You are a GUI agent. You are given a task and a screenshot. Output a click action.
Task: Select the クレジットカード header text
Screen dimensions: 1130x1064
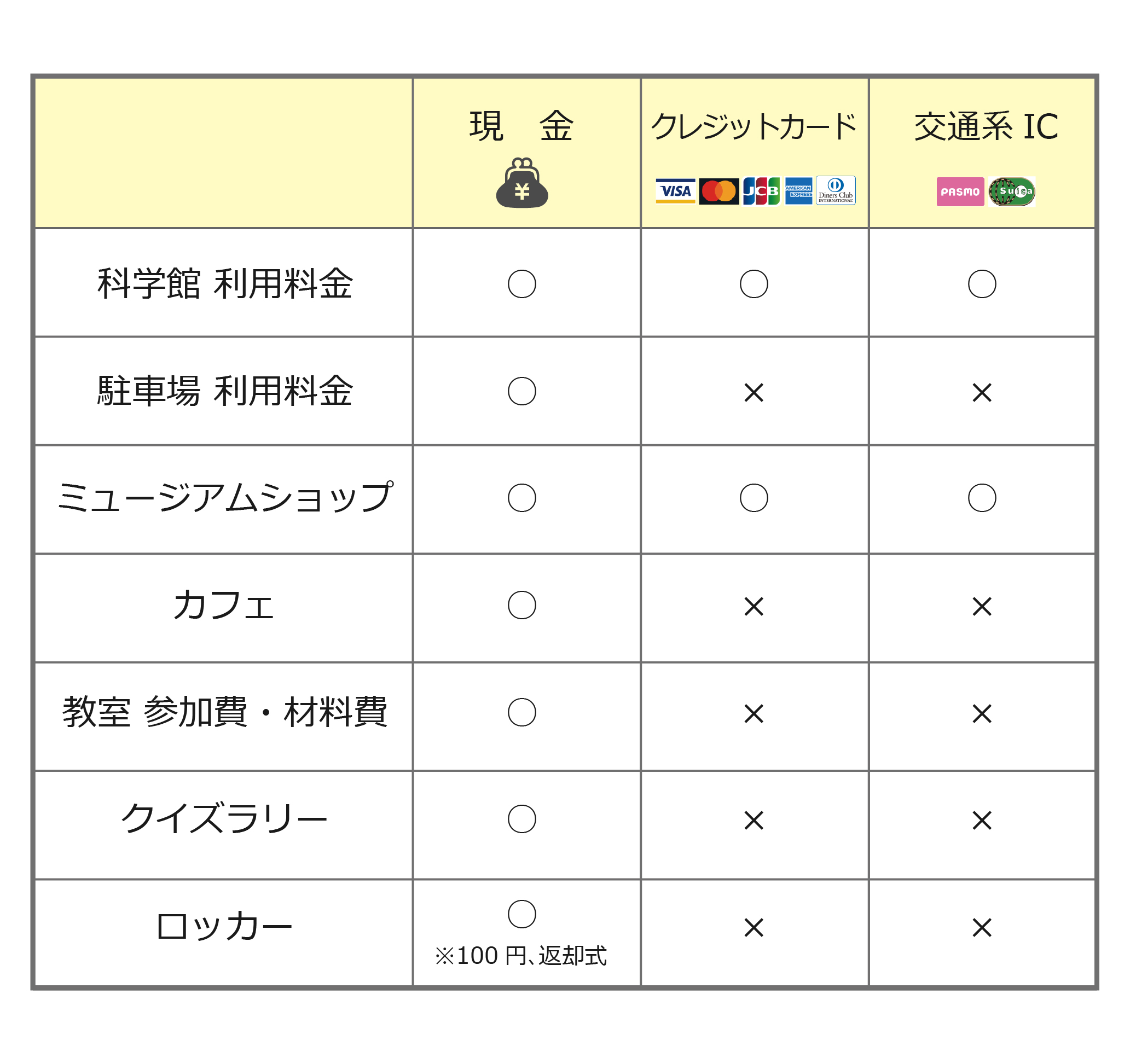click(x=754, y=126)
